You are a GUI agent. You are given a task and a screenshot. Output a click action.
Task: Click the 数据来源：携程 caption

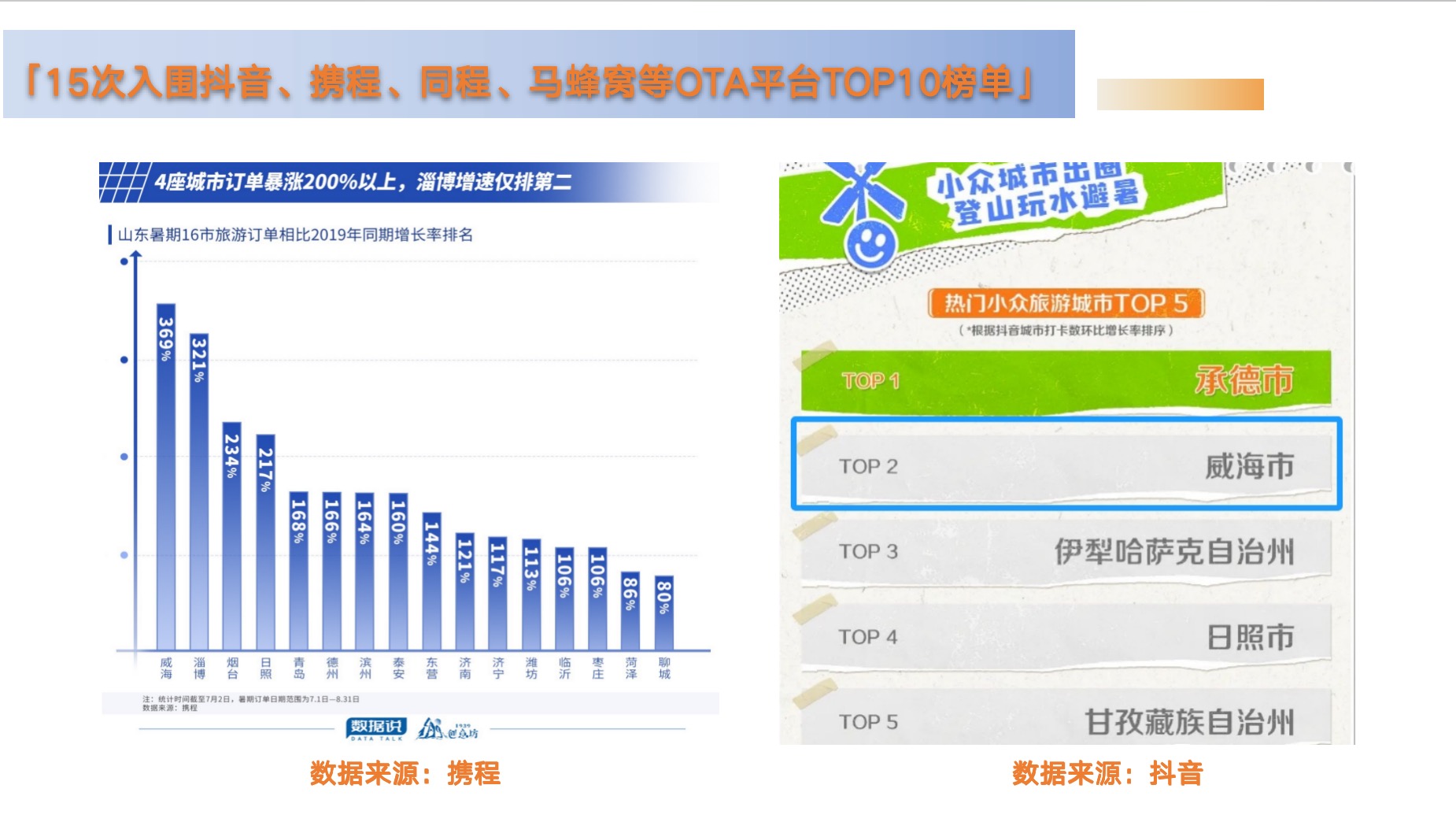tap(405, 773)
